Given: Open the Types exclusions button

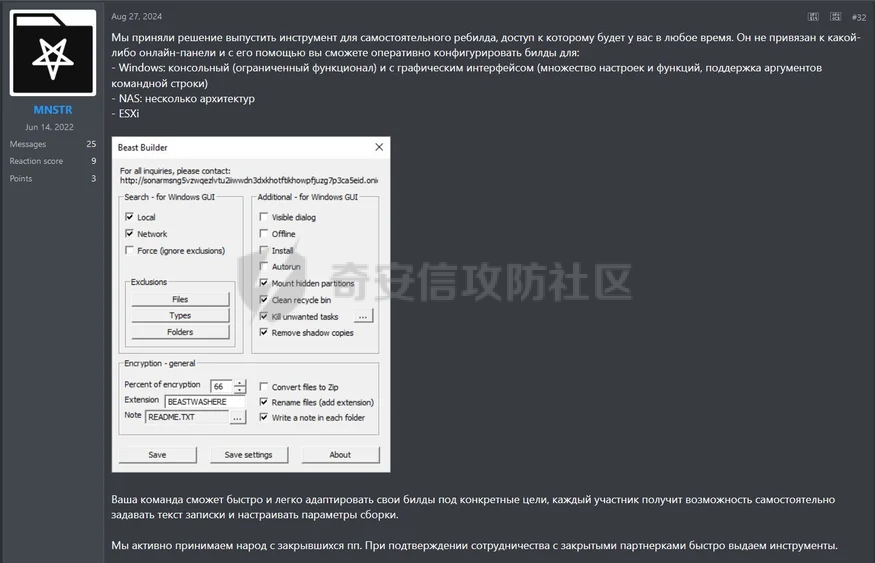Looking at the screenshot, I should point(180,316).
